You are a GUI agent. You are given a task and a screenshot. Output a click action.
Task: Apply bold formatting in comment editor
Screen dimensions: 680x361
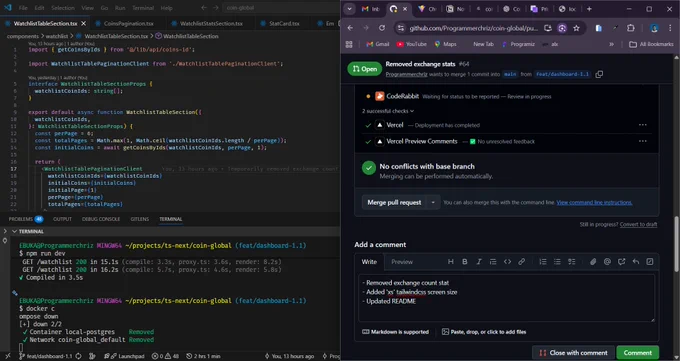(464, 262)
